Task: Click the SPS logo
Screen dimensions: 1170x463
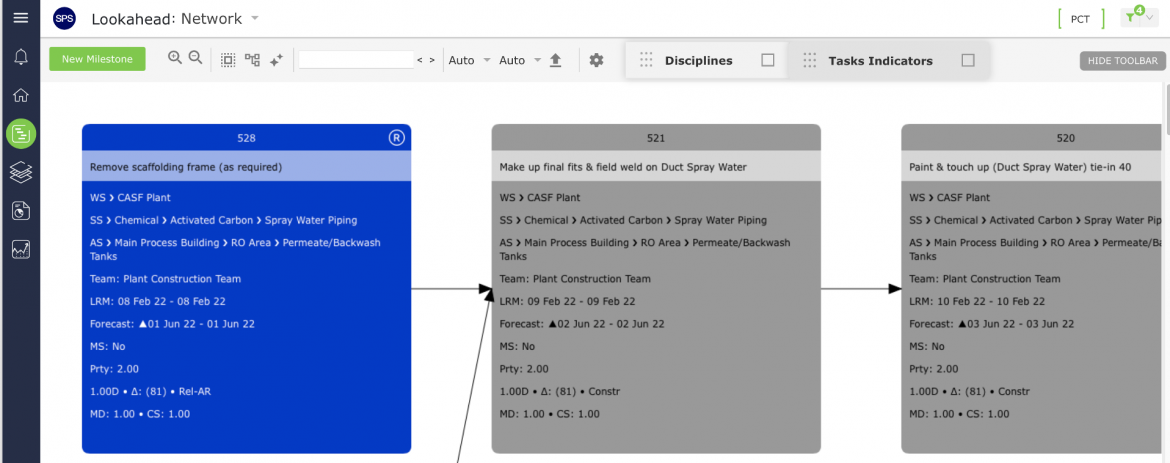Action: [65, 19]
